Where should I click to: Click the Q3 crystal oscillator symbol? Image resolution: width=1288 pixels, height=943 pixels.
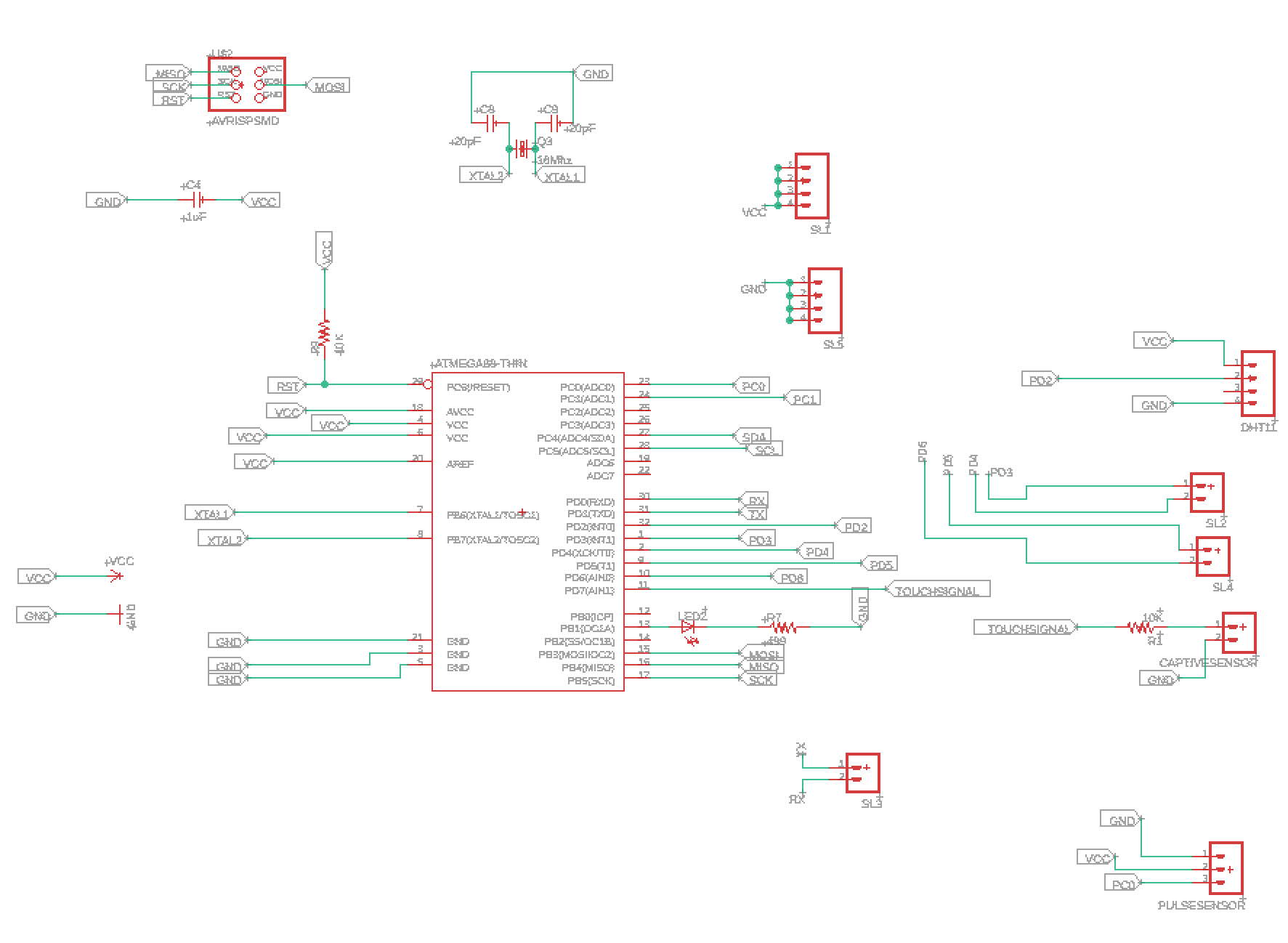(x=522, y=149)
